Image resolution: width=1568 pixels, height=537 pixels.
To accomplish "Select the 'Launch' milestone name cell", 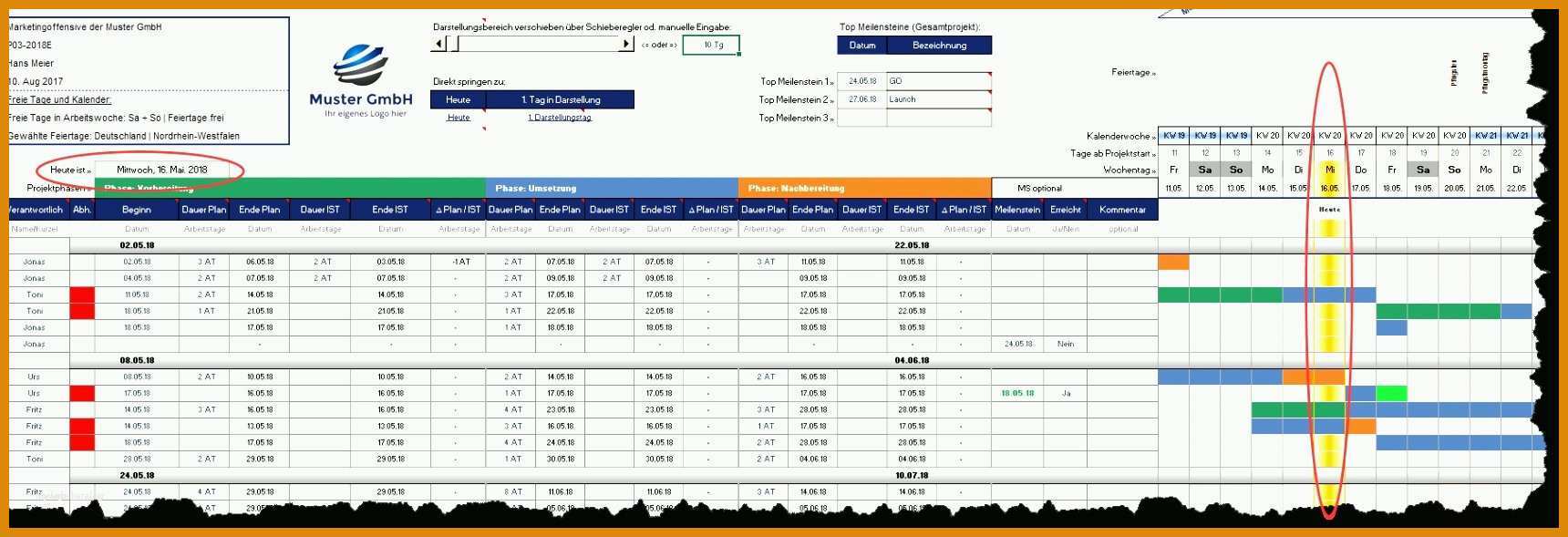I will pos(939,99).
